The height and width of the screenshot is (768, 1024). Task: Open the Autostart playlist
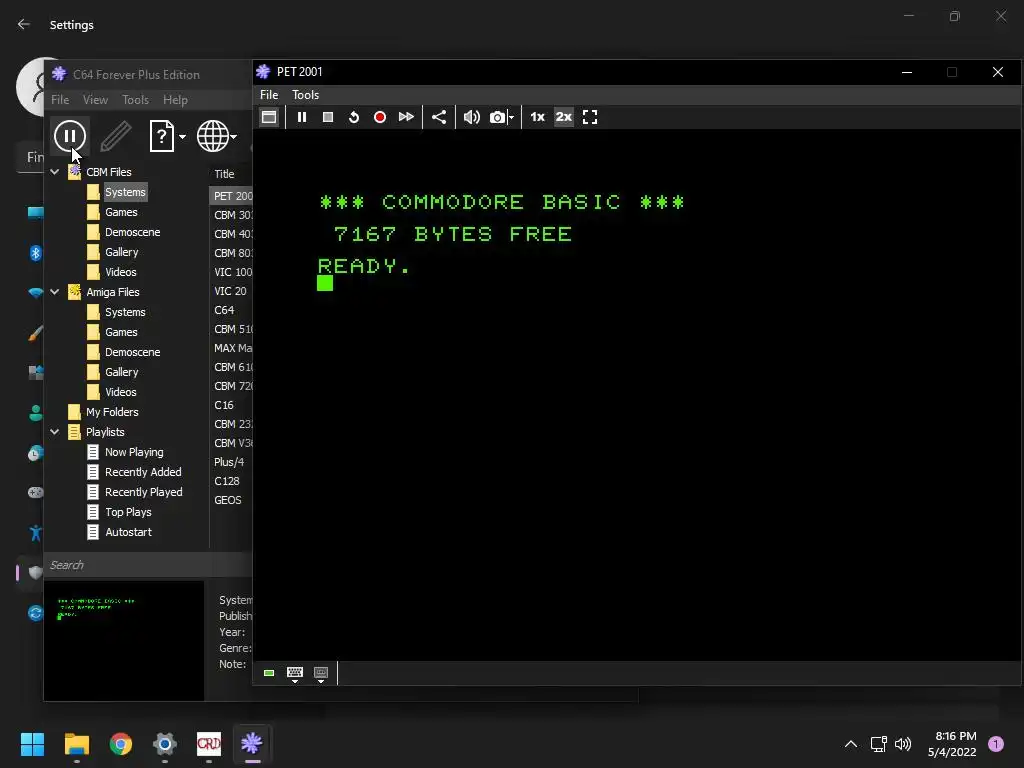click(x=128, y=532)
